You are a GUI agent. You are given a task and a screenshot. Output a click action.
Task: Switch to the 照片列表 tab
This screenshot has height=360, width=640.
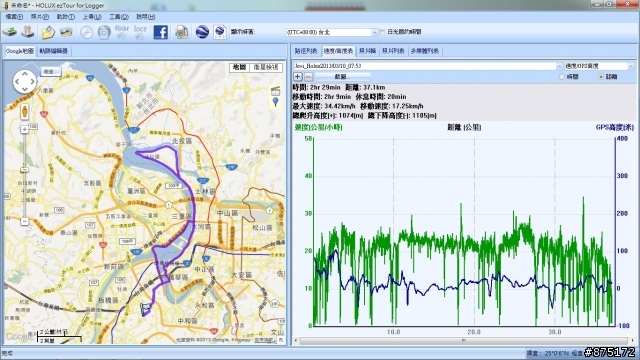[x=393, y=51]
